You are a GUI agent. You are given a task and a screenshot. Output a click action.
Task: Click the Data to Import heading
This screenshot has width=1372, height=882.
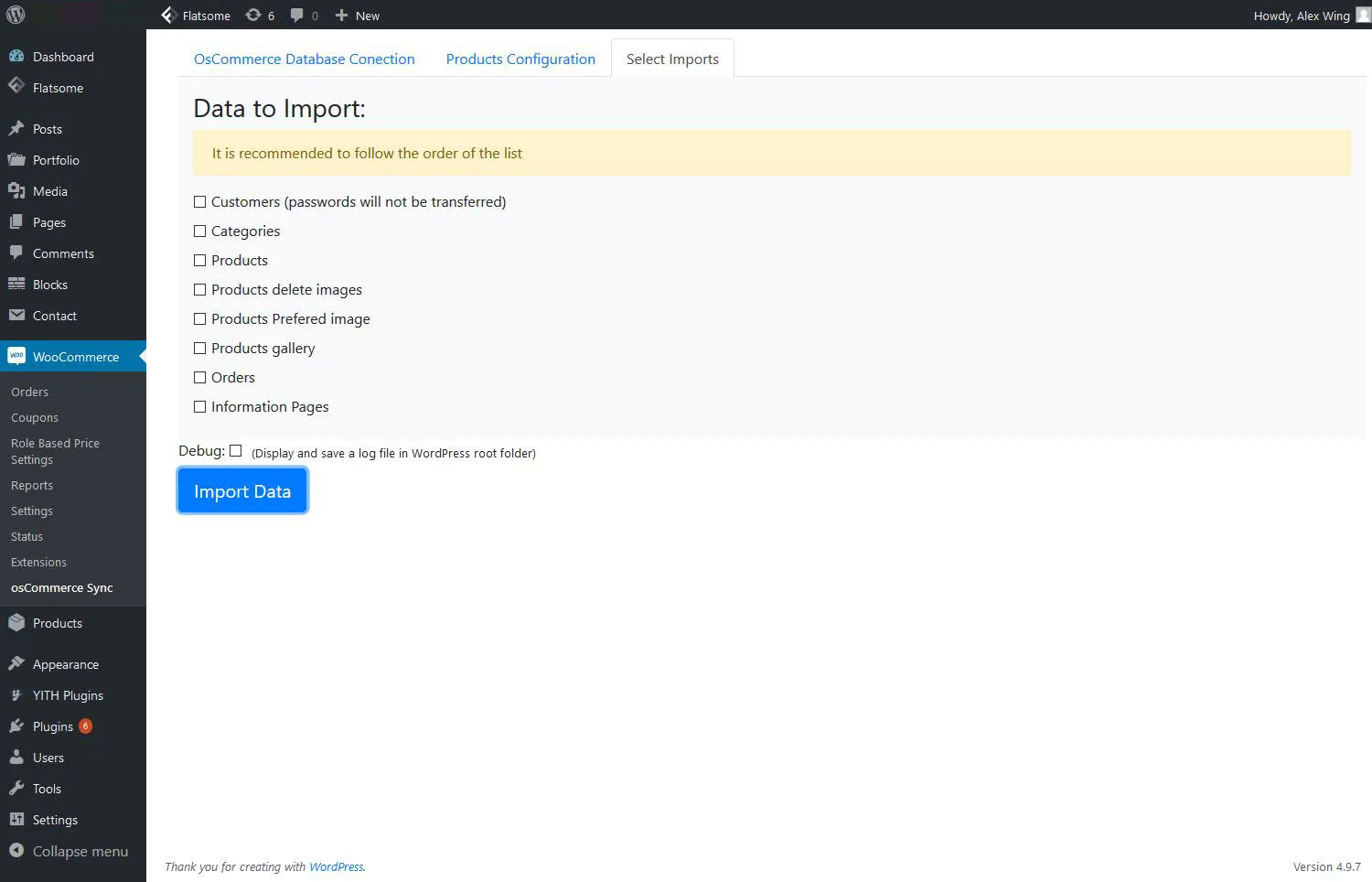pos(279,108)
